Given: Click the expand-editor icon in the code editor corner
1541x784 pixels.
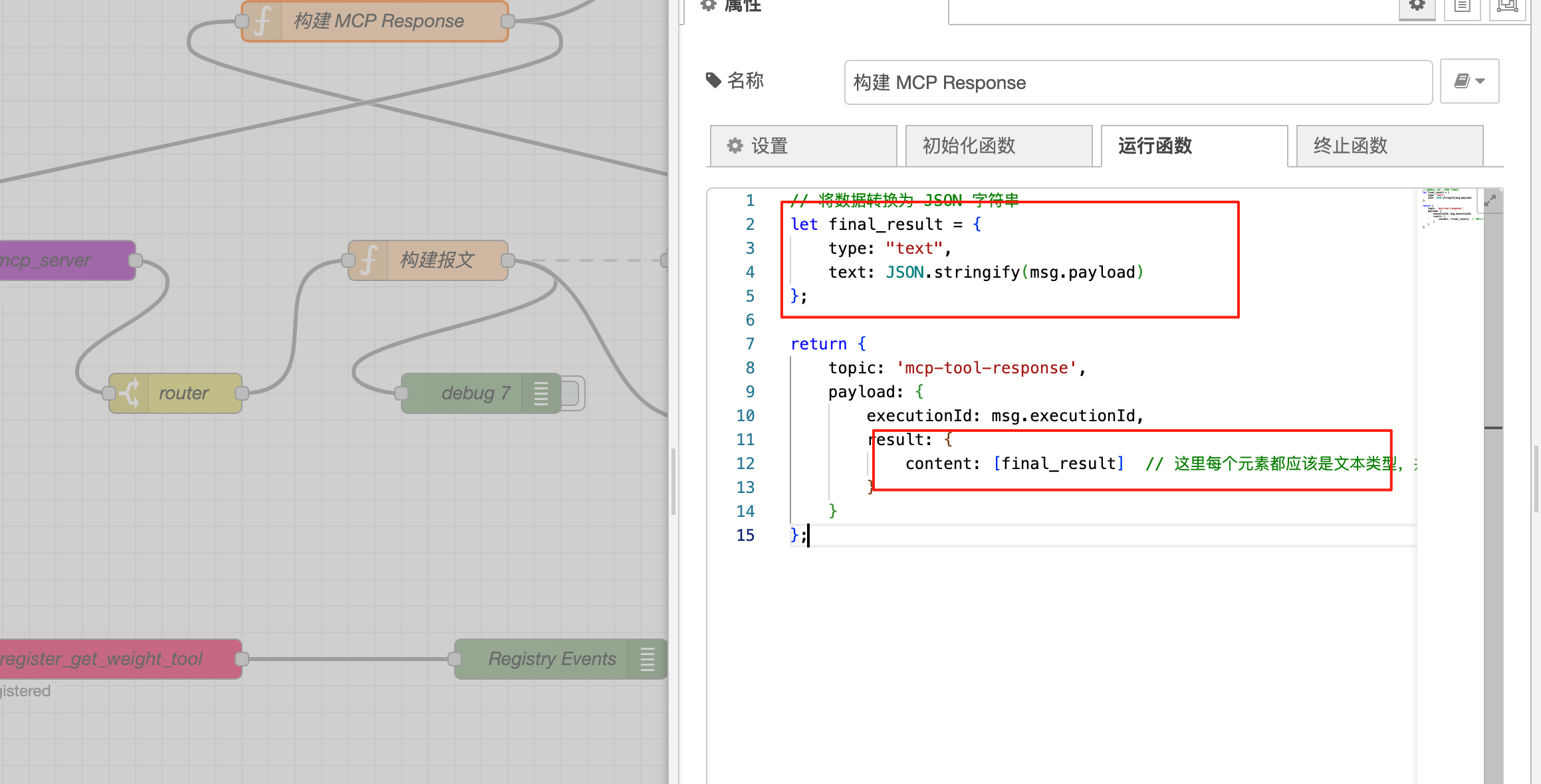Looking at the screenshot, I should pyautogui.click(x=1490, y=199).
